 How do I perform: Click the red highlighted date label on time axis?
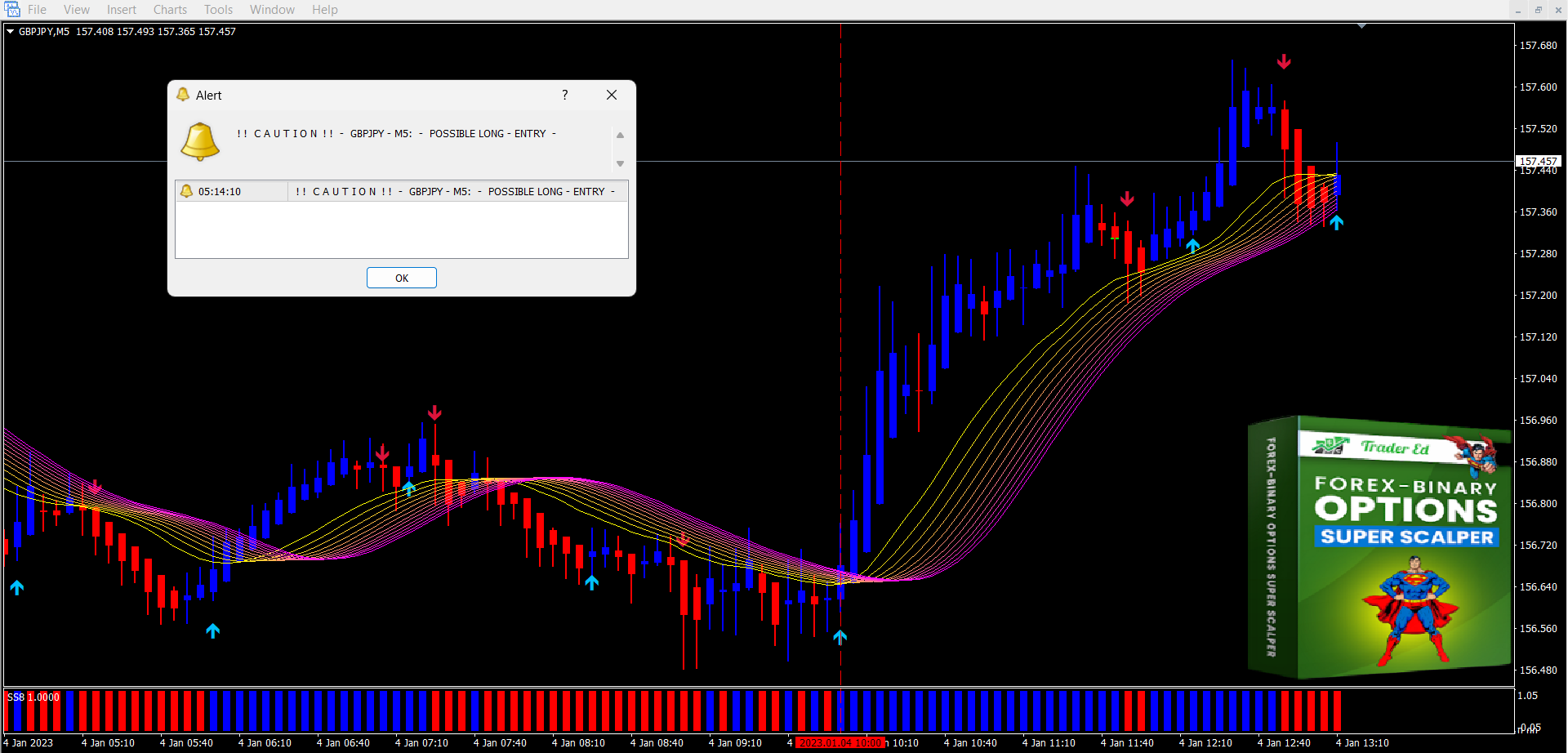click(x=840, y=742)
